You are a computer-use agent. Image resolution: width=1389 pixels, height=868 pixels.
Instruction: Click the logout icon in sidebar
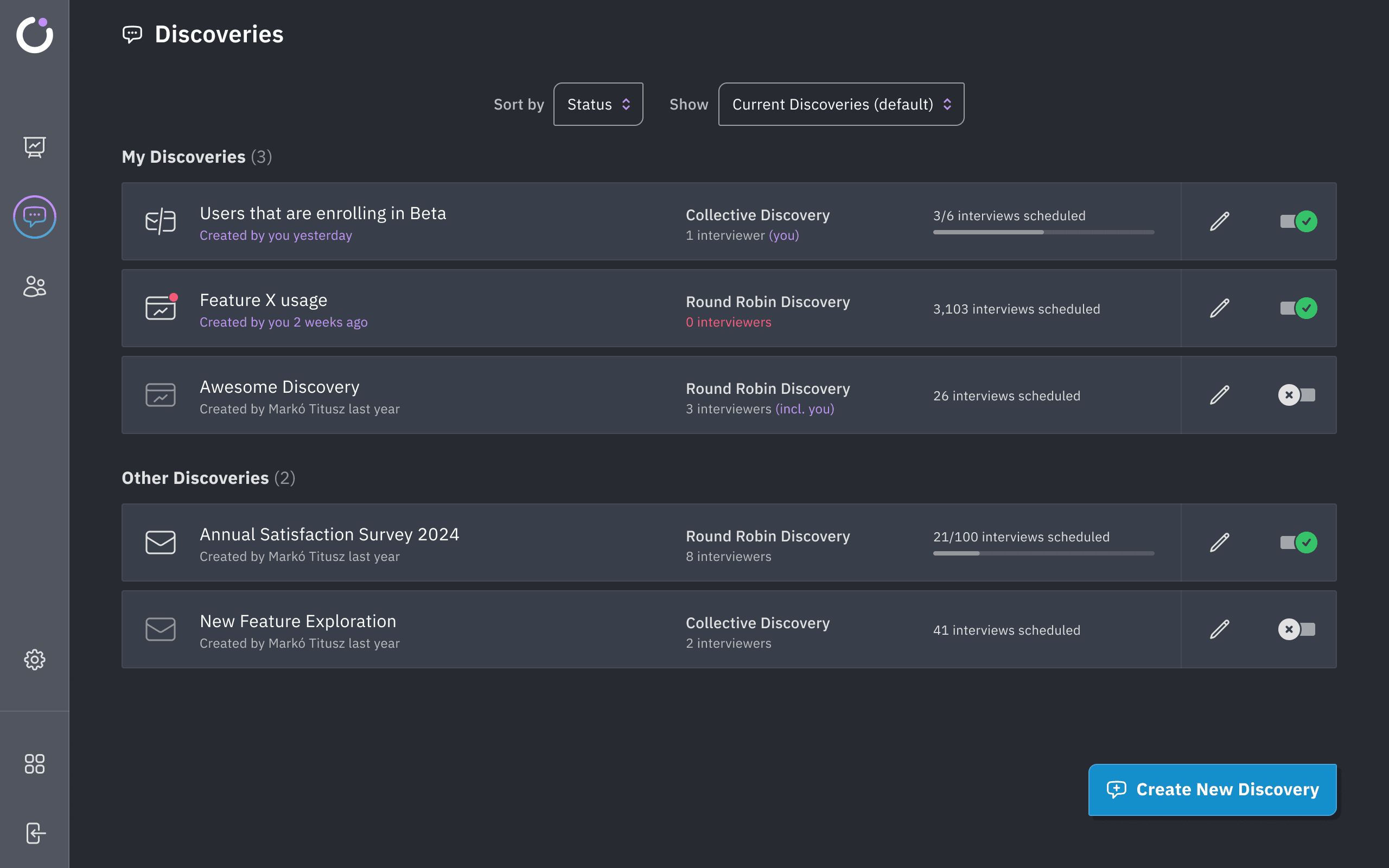[34, 833]
